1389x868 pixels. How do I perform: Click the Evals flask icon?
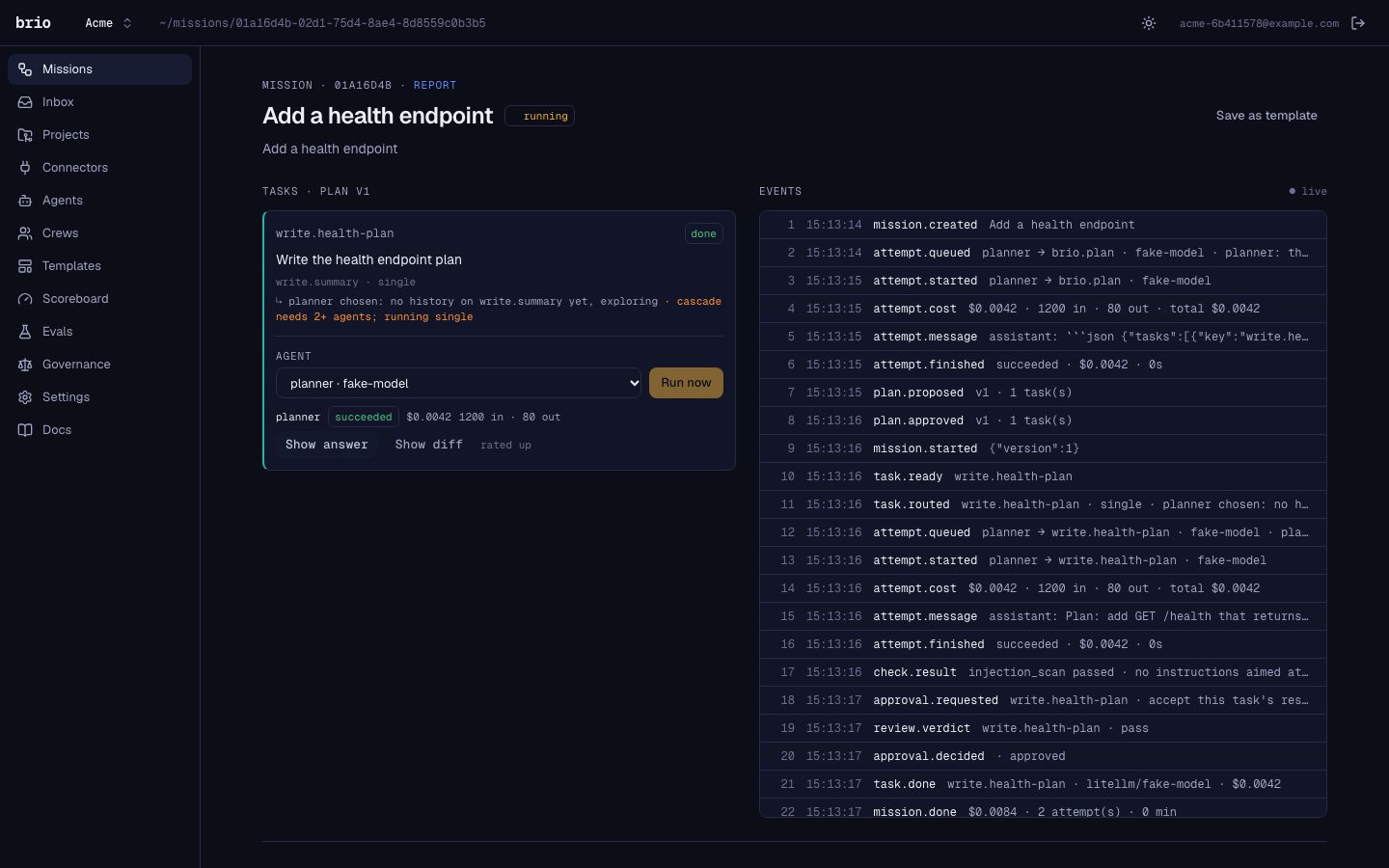click(x=25, y=332)
